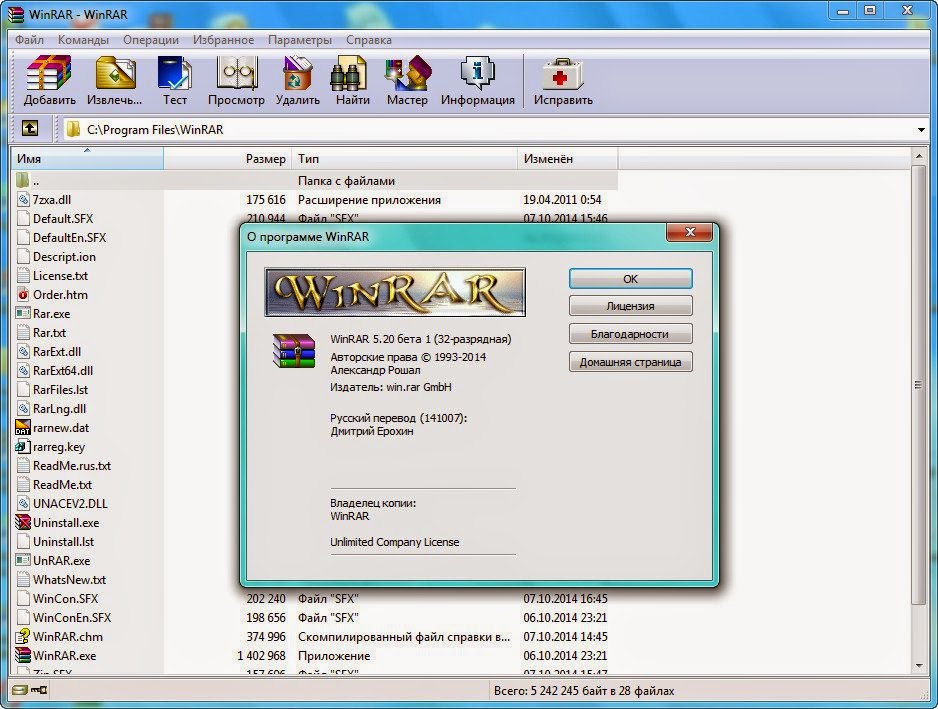The height and width of the screenshot is (709, 938).
Task: Select the 7zxa.dll file icon
Action: coord(23,199)
